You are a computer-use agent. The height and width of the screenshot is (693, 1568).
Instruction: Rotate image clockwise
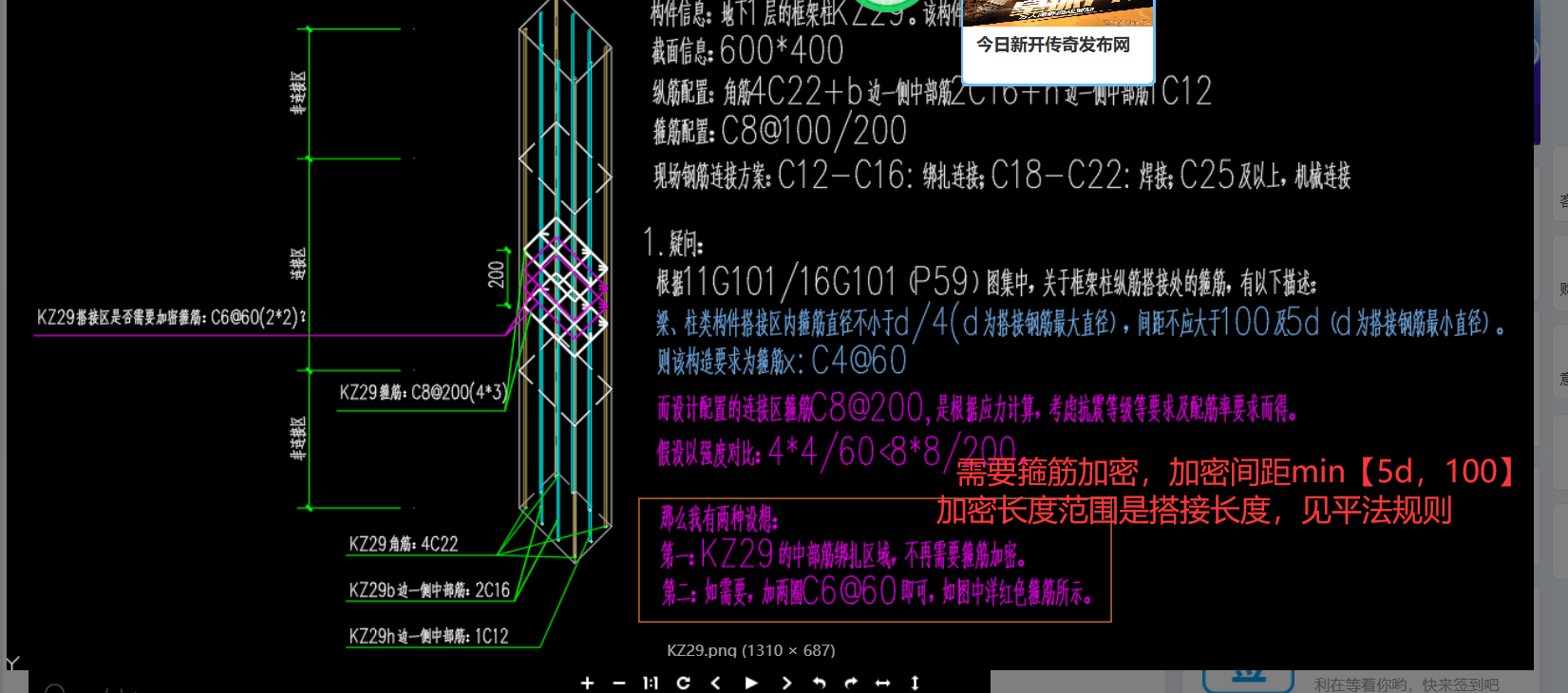click(851, 683)
